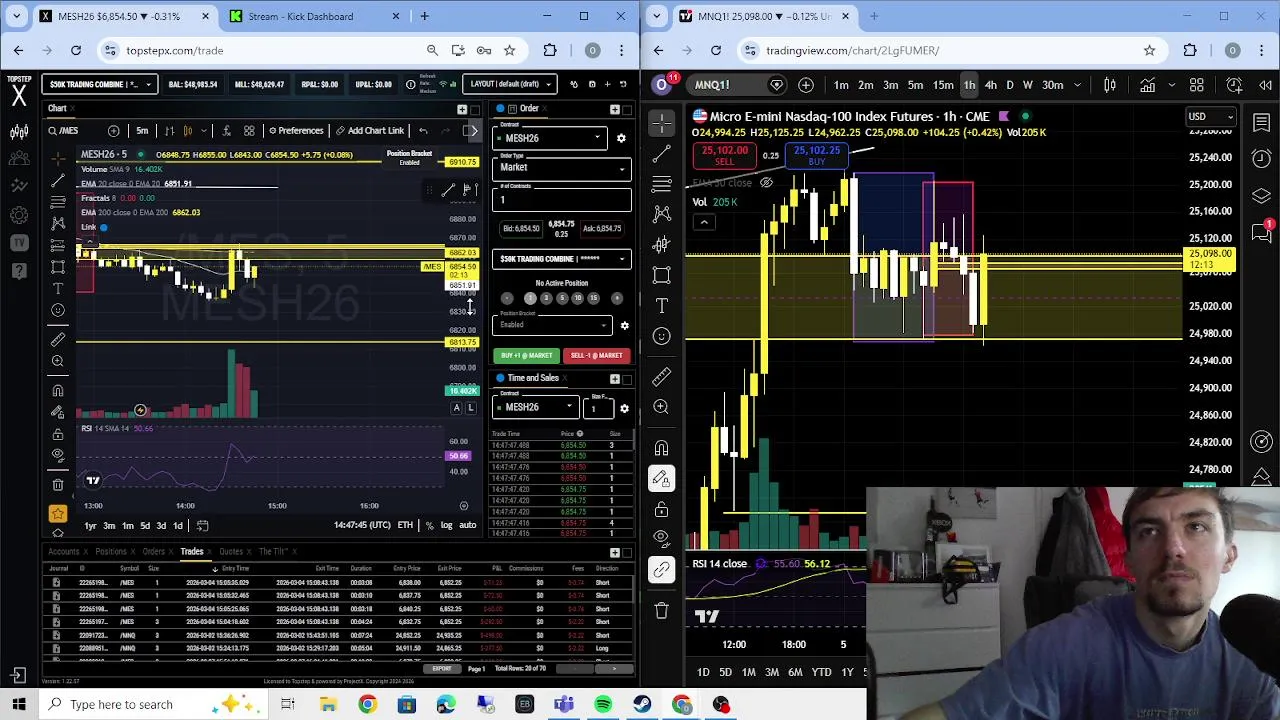Click the go-to-date calendar icon on Topstep chart
The image size is (1280, 720).
pos(202,525)
